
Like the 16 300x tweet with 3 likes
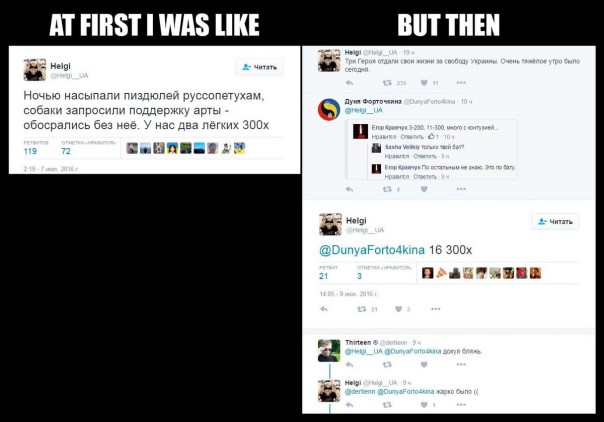coord(399,309)
